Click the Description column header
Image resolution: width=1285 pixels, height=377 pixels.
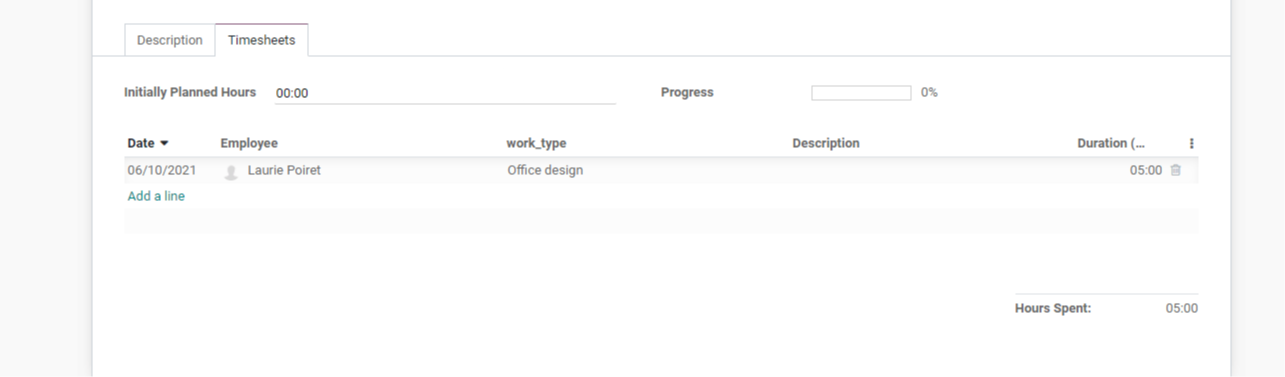(x=826, y=143)
